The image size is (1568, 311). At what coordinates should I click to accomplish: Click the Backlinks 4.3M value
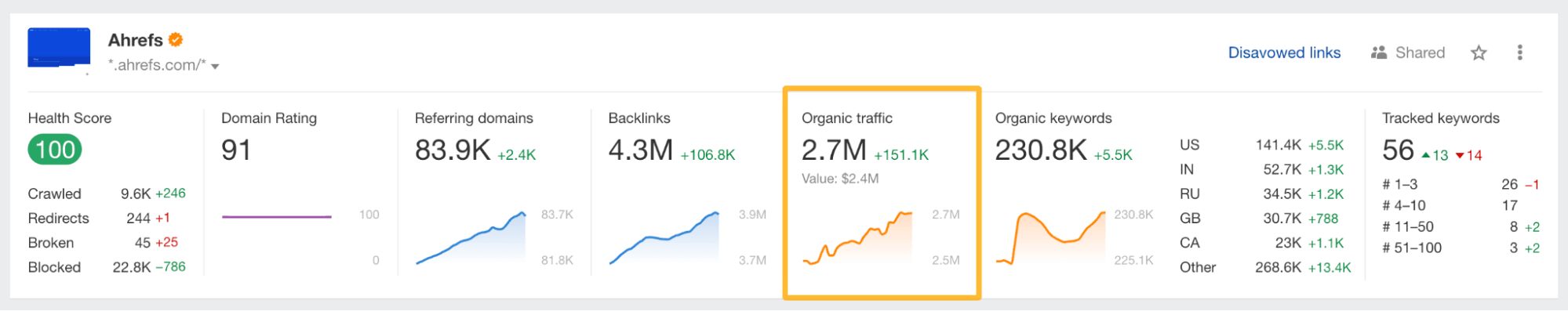641,150
